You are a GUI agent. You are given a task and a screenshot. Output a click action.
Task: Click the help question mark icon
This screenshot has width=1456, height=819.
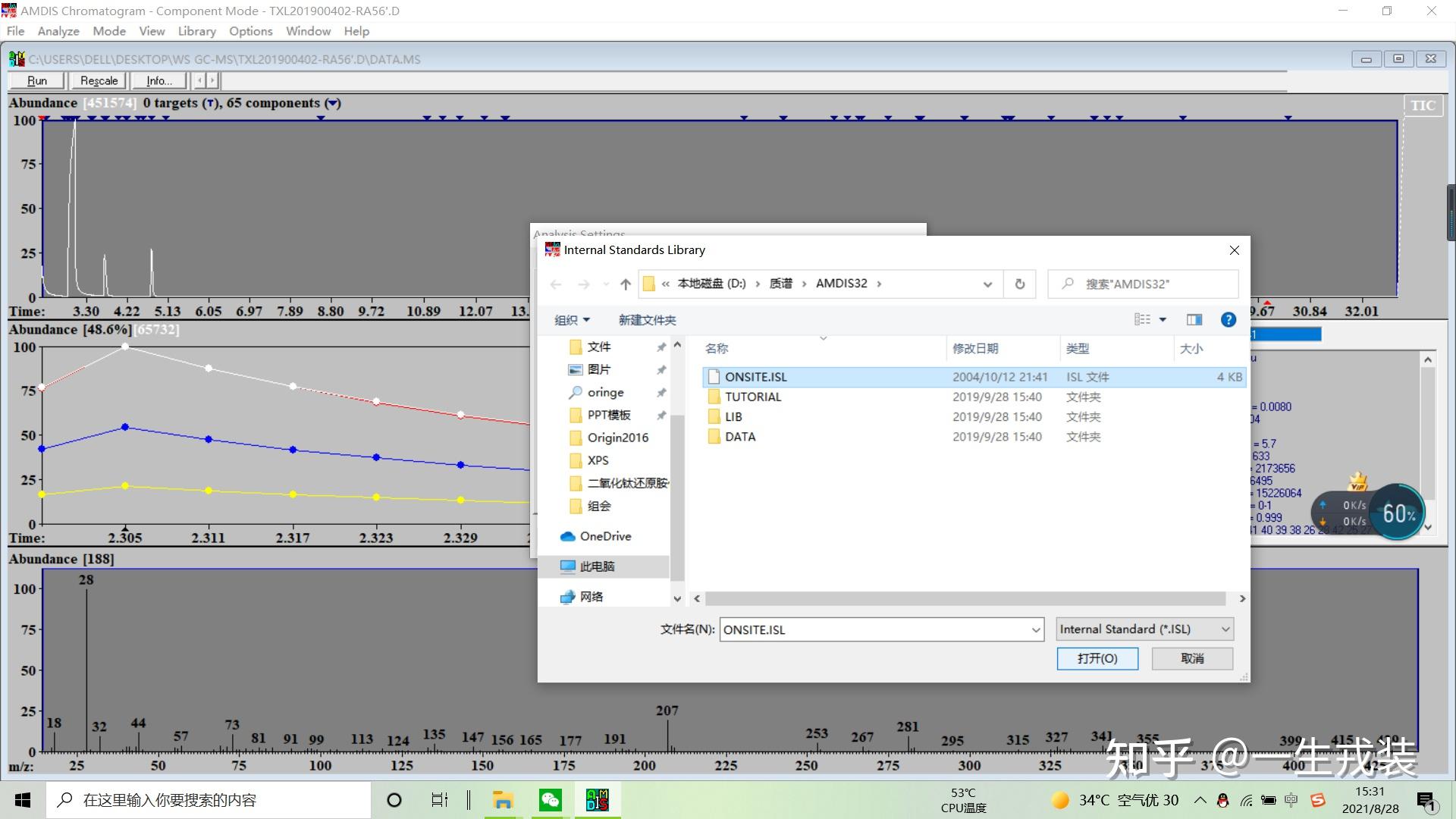click(x=1228, y=320)
